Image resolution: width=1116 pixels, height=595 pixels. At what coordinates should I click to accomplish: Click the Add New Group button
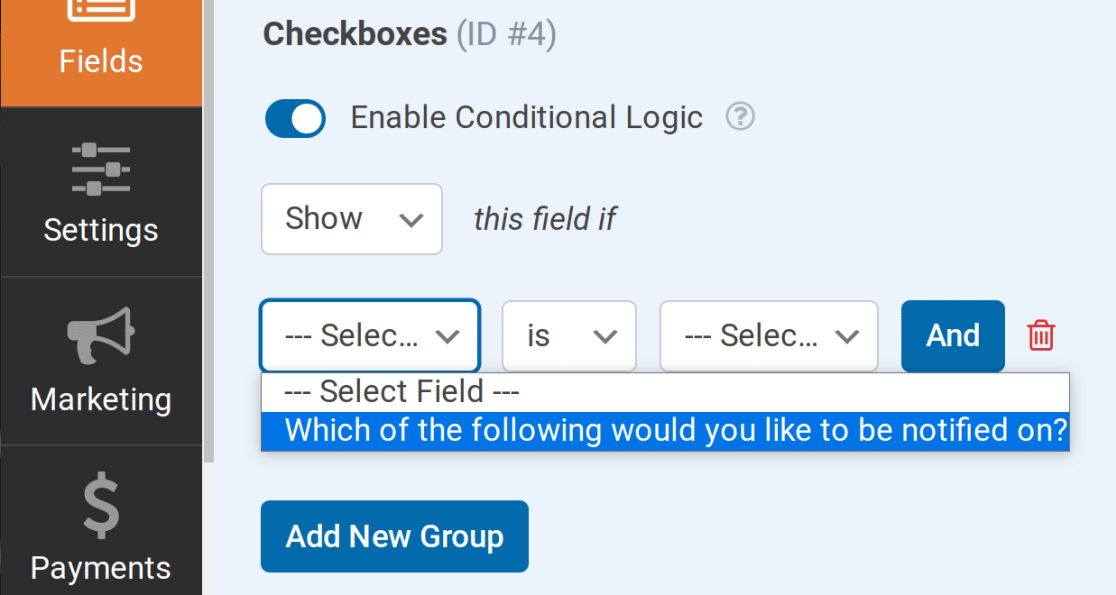coord(394,536)
